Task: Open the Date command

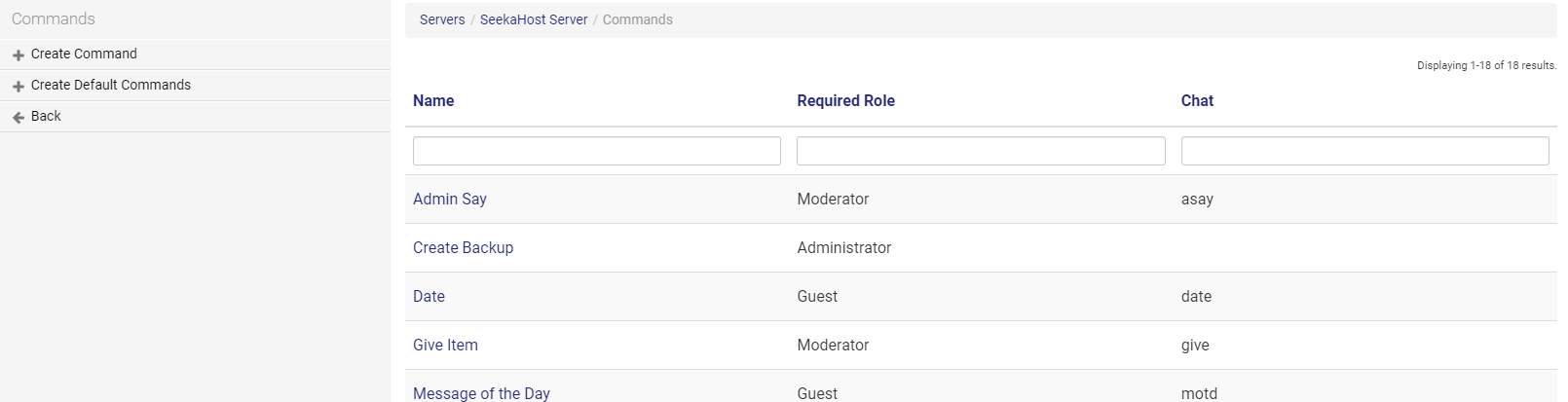Action: pyautogui.click(x=429, y=296)
